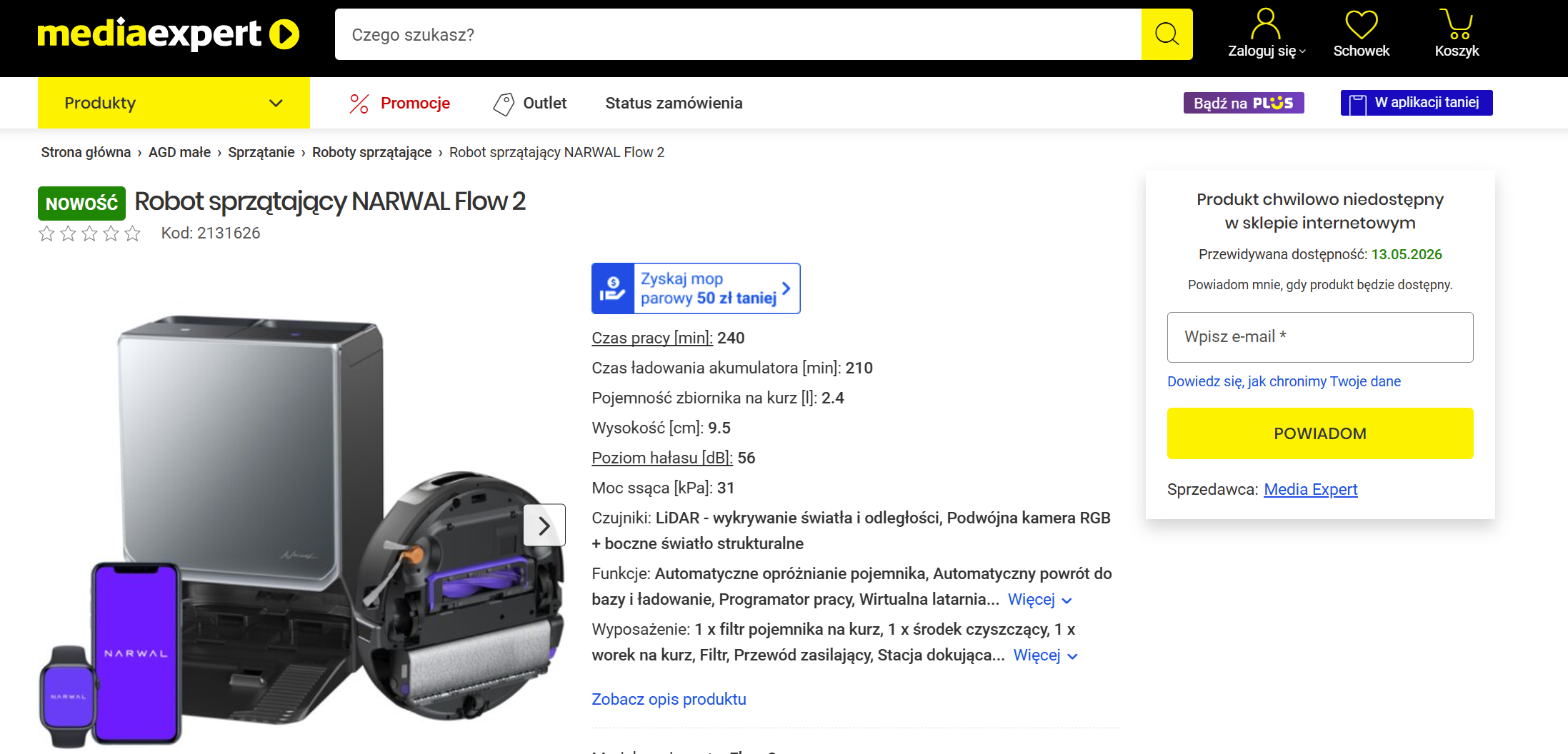Image resolution: width=1568 pixels, height=754 pixels.
Task: Focus the Wpisz e-mail input field
Action: (1320, 337)
